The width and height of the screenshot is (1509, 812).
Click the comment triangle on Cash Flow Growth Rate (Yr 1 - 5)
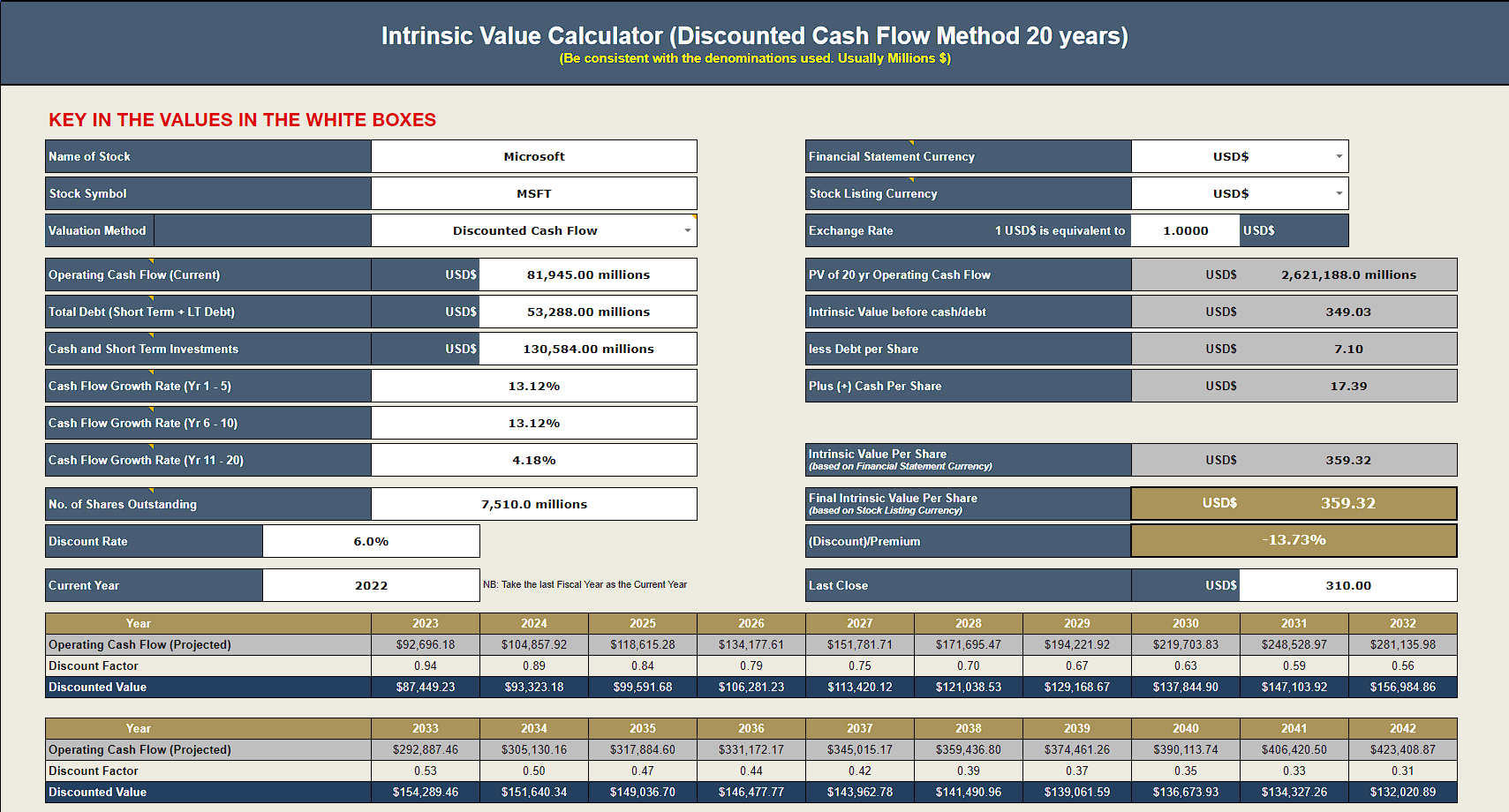point(151,372)
